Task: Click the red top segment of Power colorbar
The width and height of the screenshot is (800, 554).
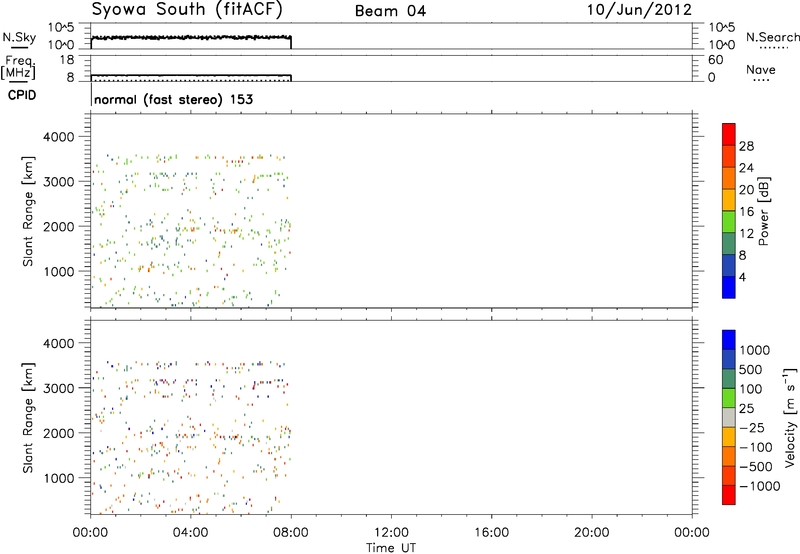Action: pos(729,134)
